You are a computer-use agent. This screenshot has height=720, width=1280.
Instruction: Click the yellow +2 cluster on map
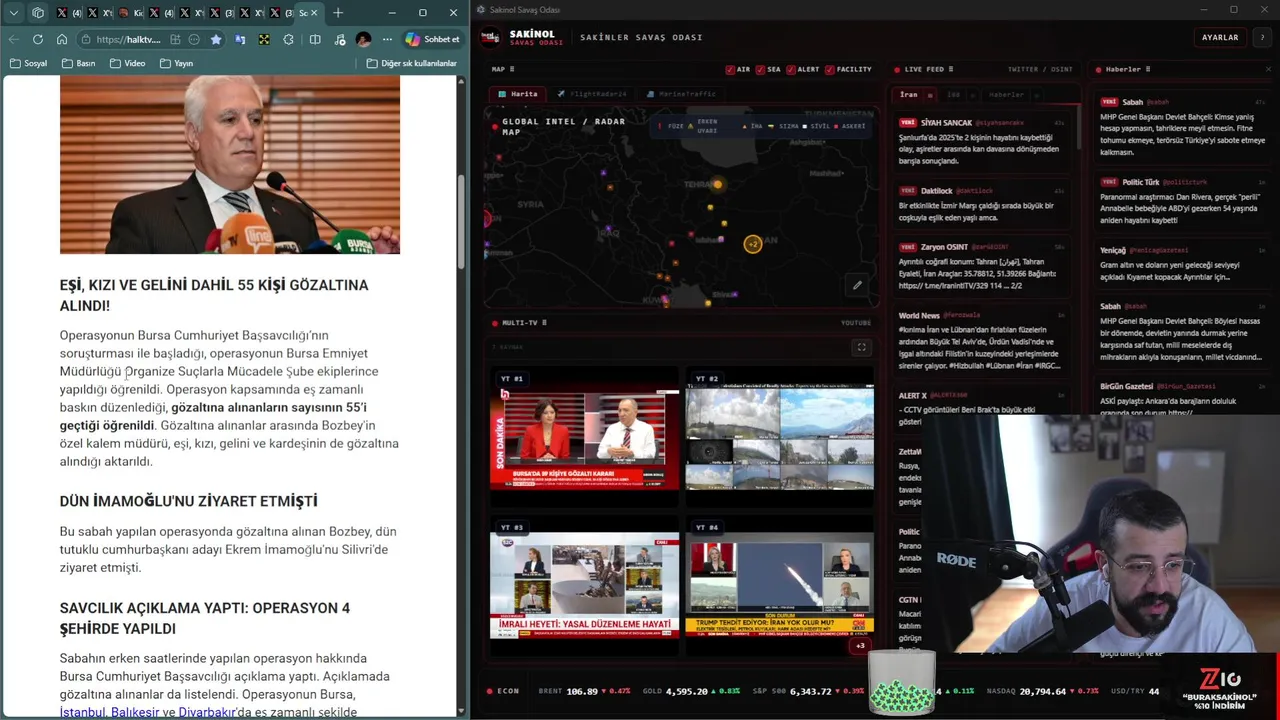[x=753, y=243]
